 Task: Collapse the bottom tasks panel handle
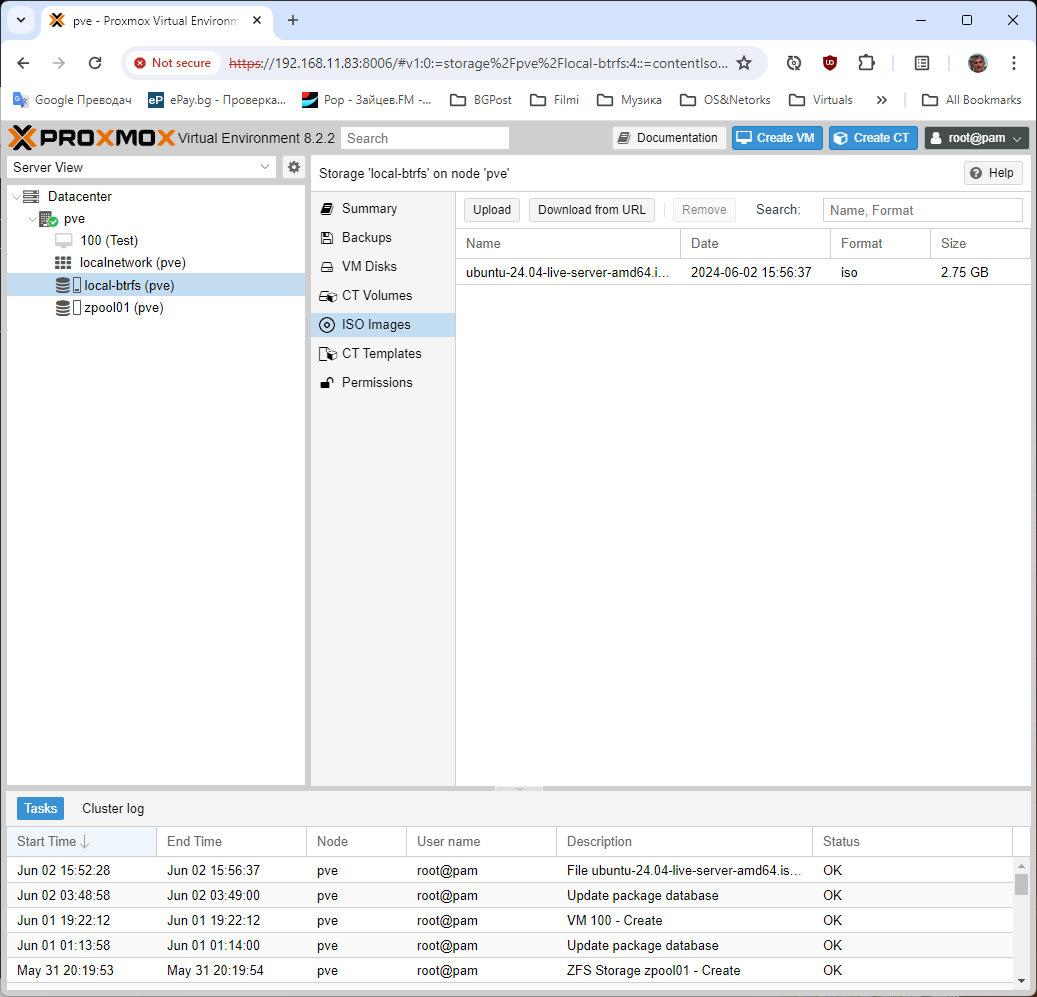[x=519, y=789]
